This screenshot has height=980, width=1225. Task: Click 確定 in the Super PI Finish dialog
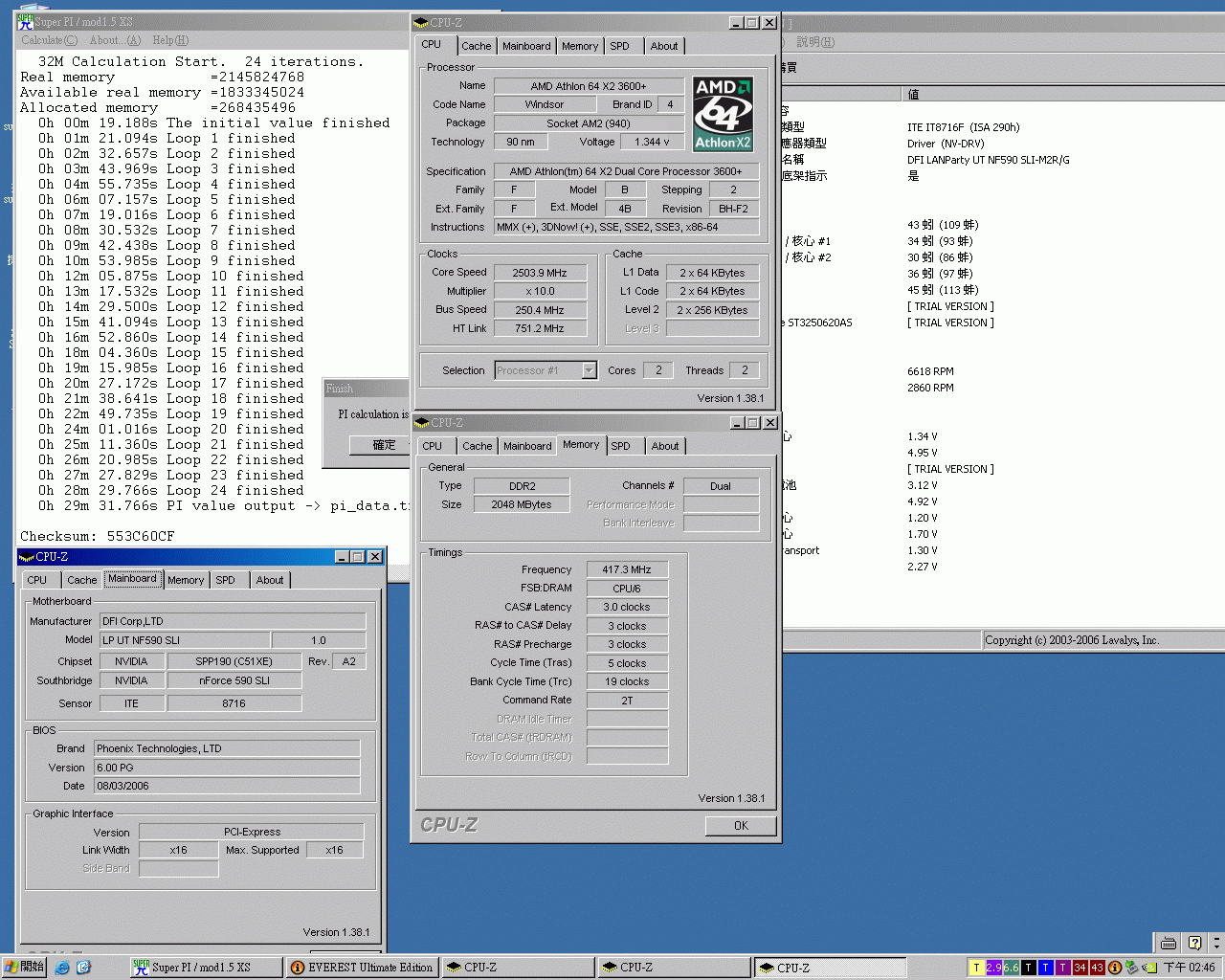383,445
